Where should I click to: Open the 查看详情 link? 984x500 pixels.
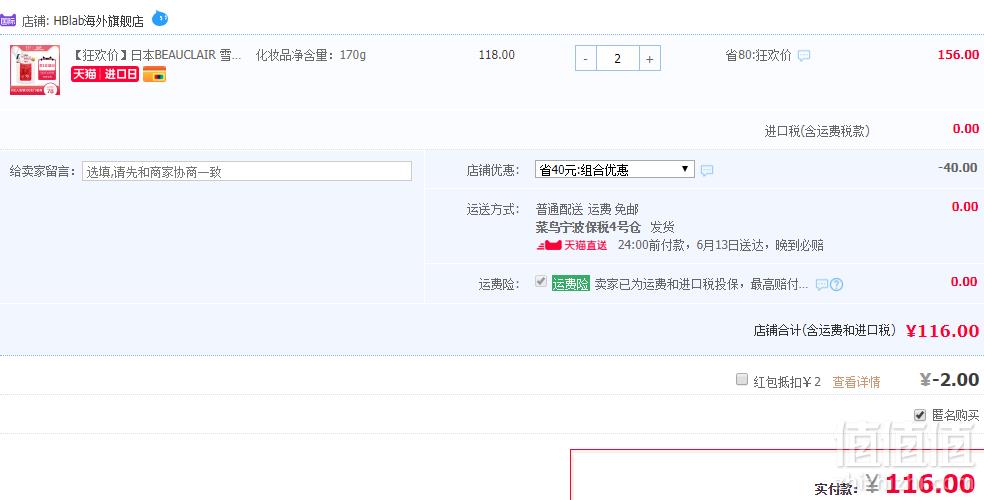(856, 381)
